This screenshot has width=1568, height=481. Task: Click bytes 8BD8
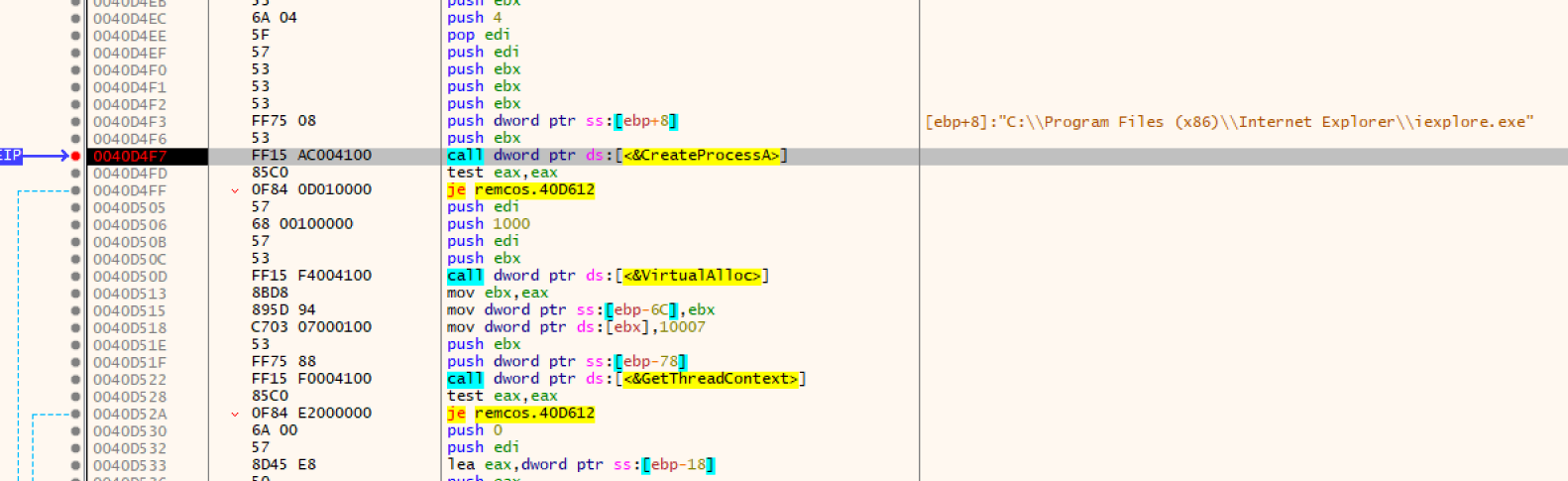click(270, 293)
